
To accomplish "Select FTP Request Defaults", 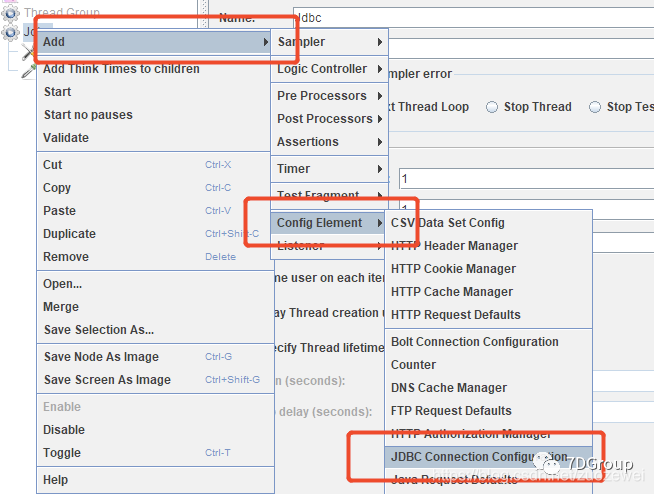I will click(x=489, y=411).
